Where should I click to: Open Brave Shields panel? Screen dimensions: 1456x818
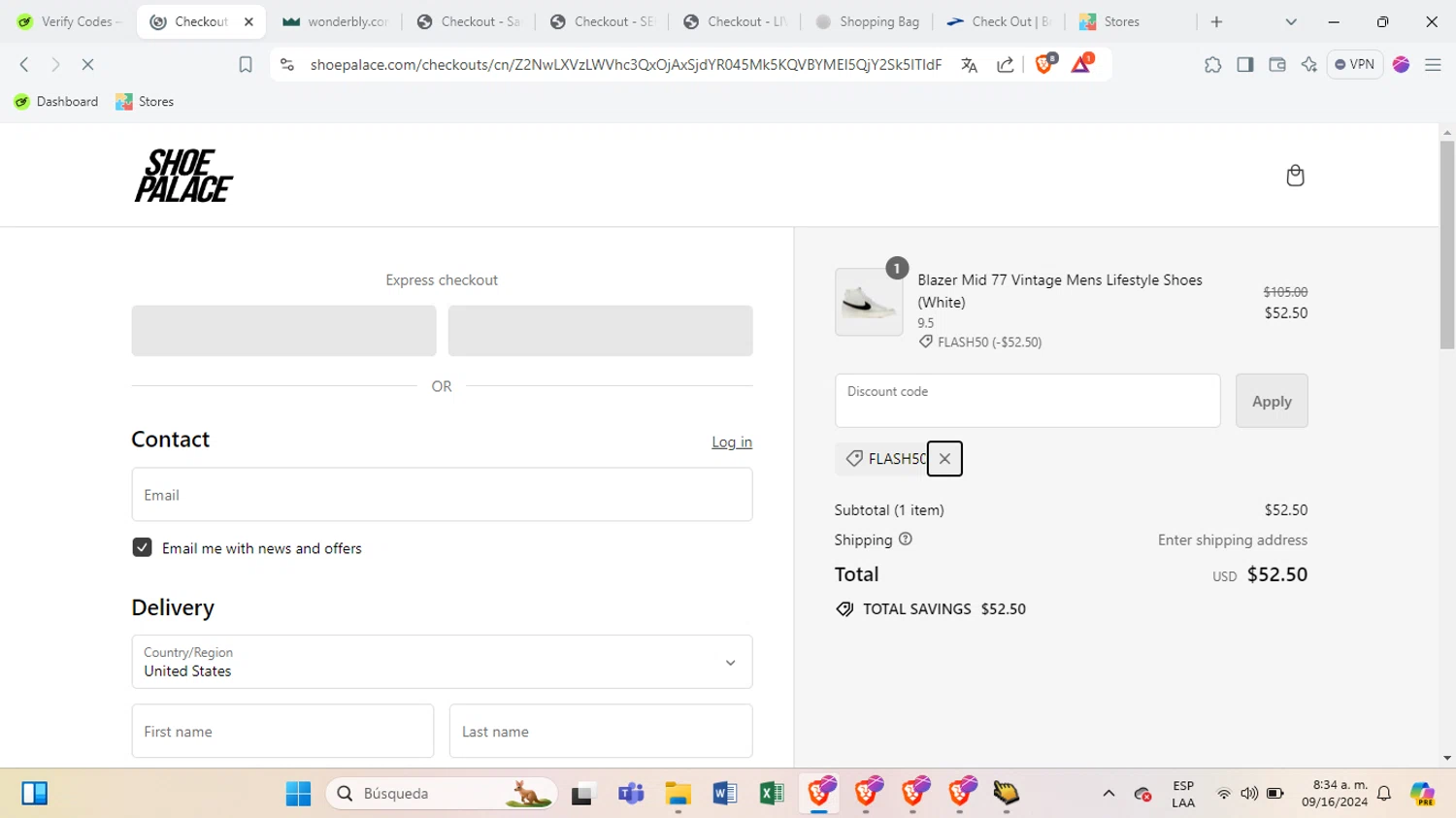click(1044, 64)
